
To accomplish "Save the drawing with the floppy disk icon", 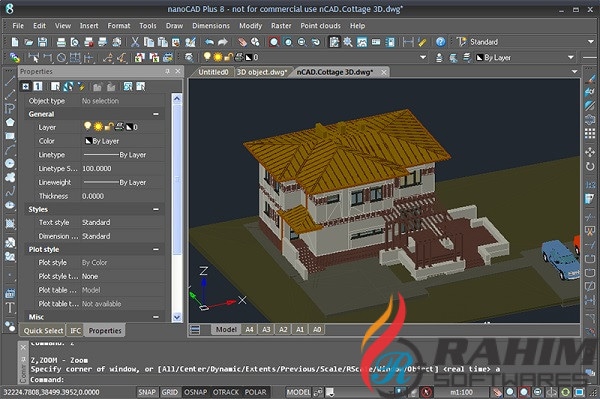I will [x=42, y=42].
